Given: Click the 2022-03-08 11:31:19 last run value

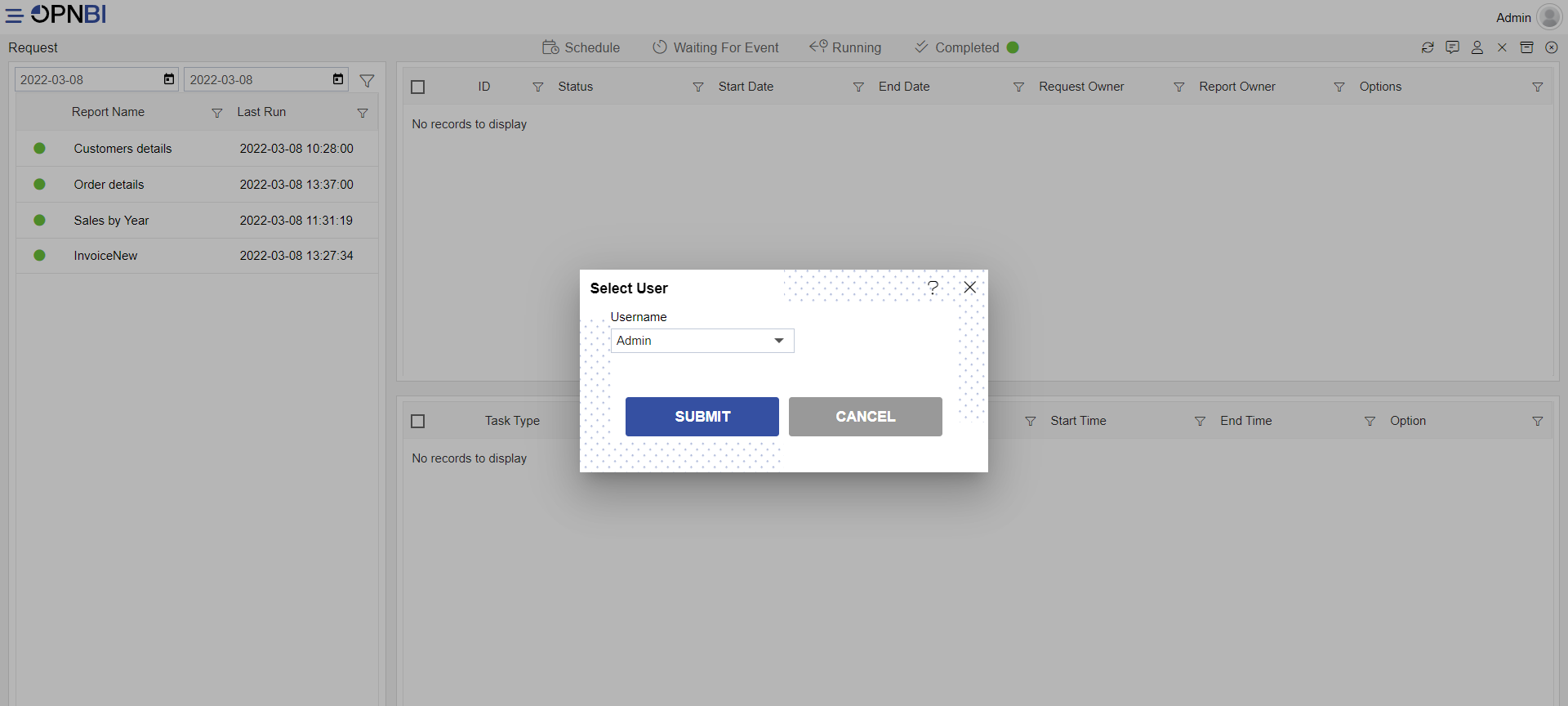Looking at the screenshot, I should 296,221.
